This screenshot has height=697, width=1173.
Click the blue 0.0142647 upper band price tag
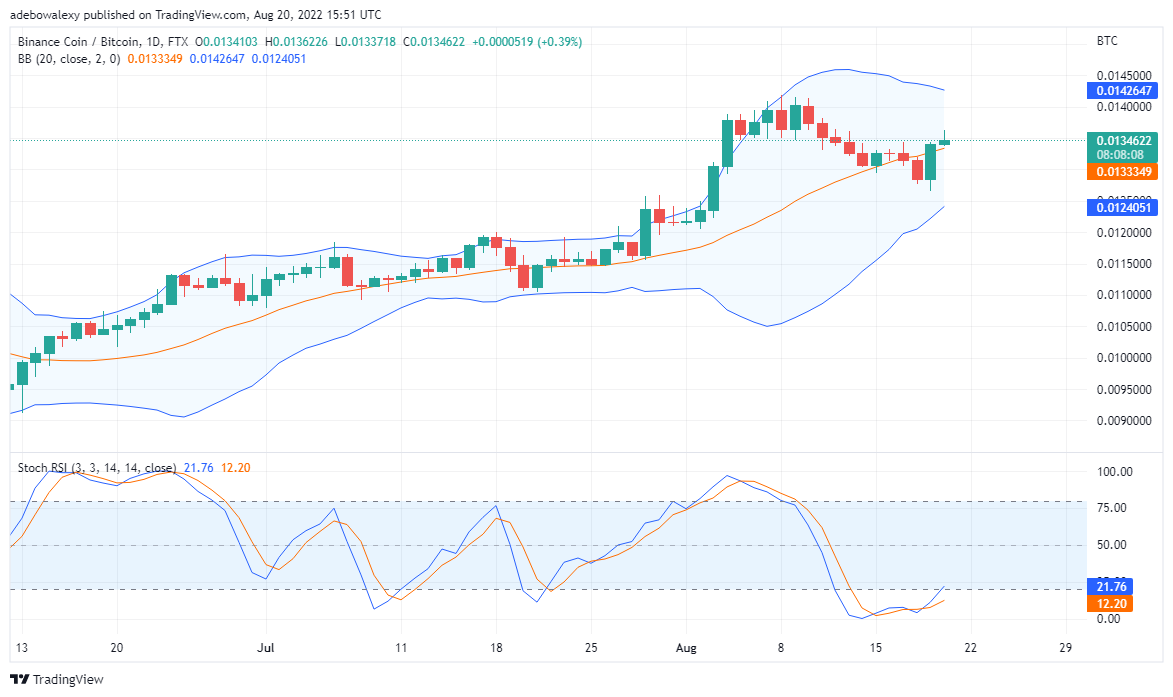1122,91
